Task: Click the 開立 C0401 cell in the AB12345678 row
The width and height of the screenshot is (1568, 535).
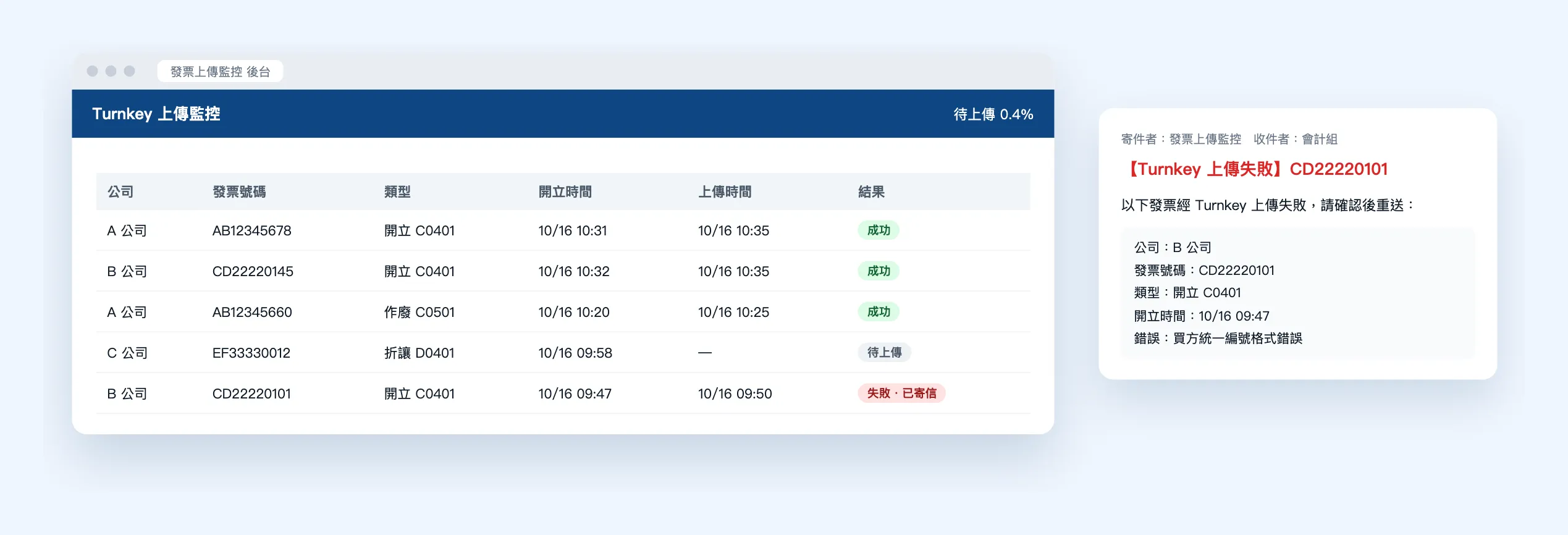Action: pyautogui.click(x=419, y=231)
